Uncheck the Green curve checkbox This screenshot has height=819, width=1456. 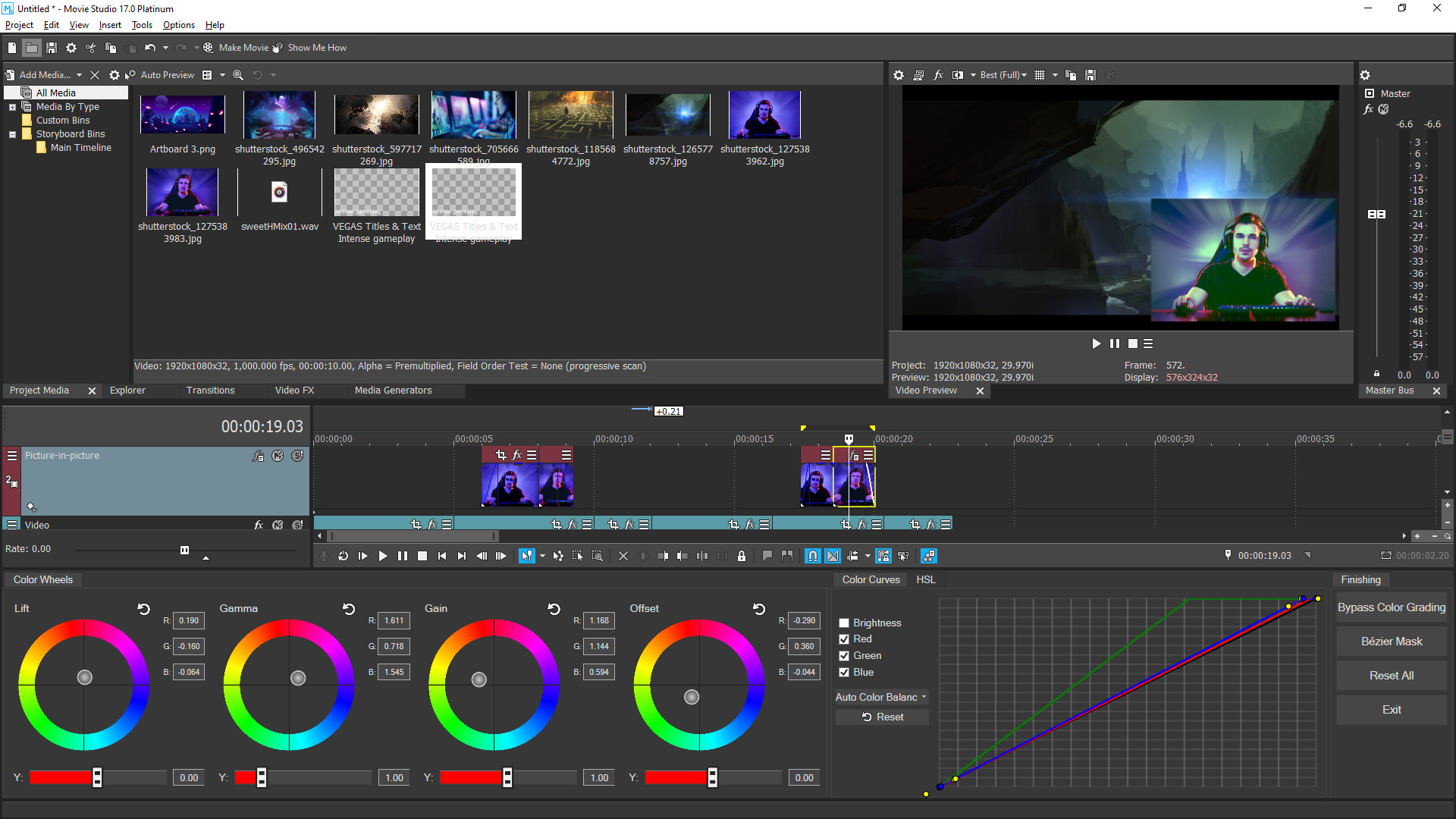point(844,655)
